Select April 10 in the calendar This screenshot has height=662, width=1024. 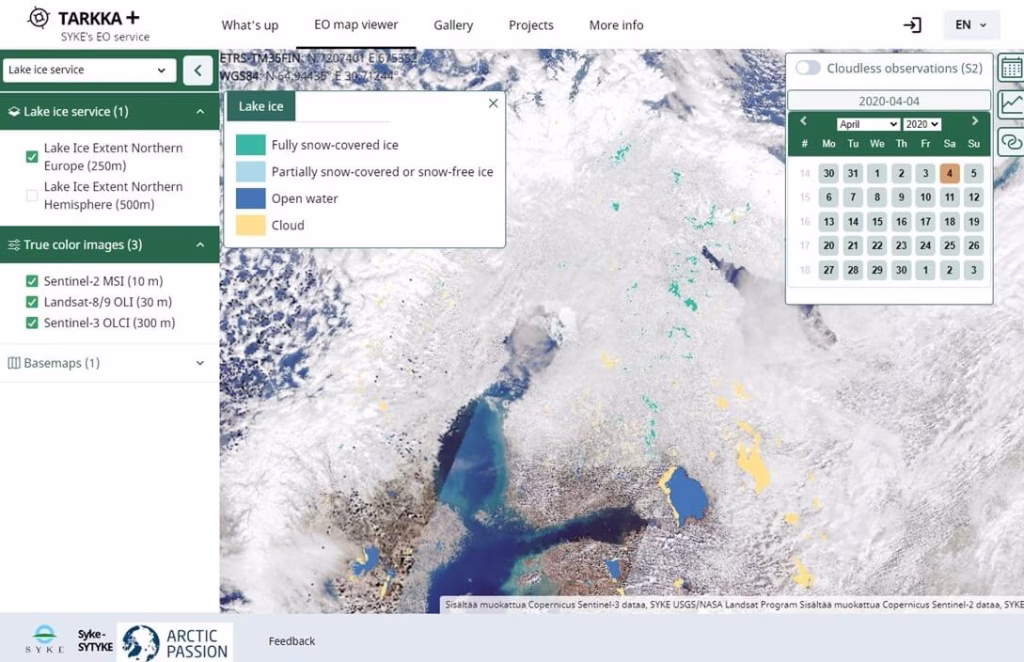point(925,197)
